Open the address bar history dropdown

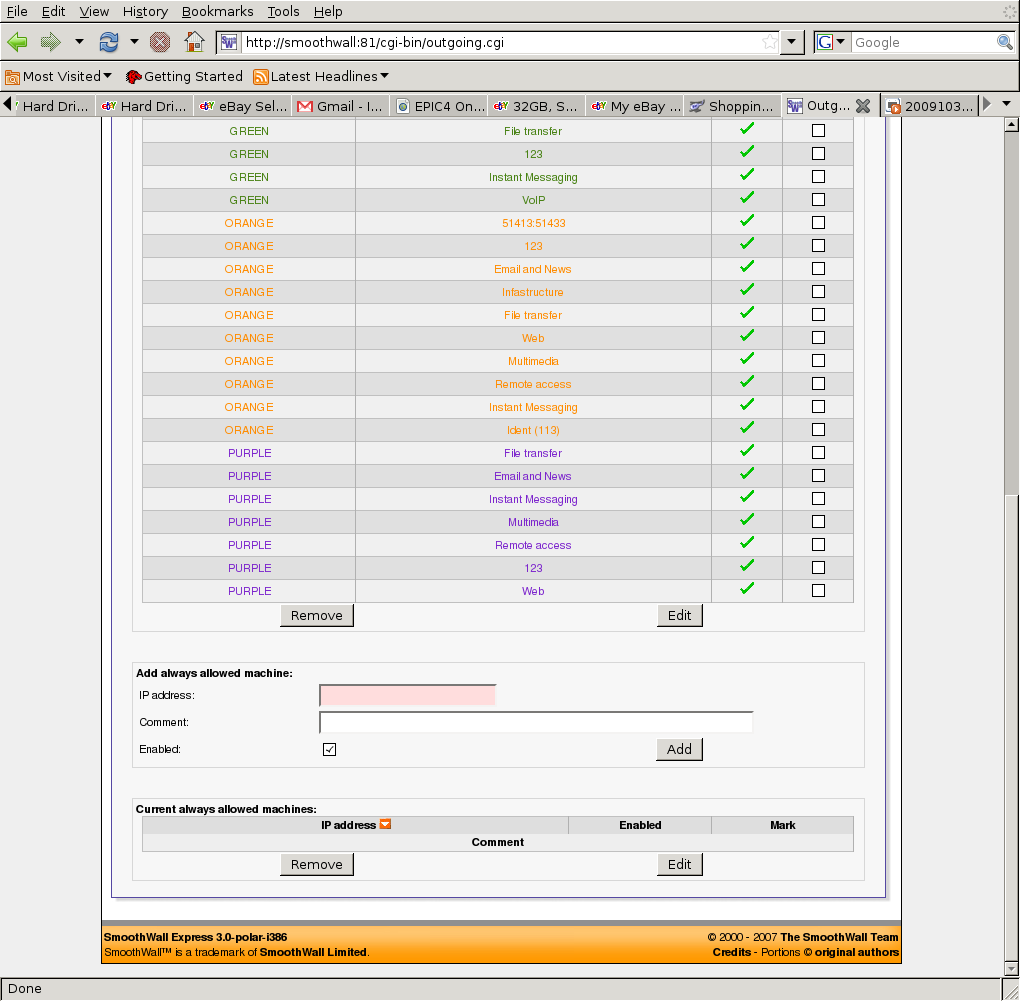[792, 42]
